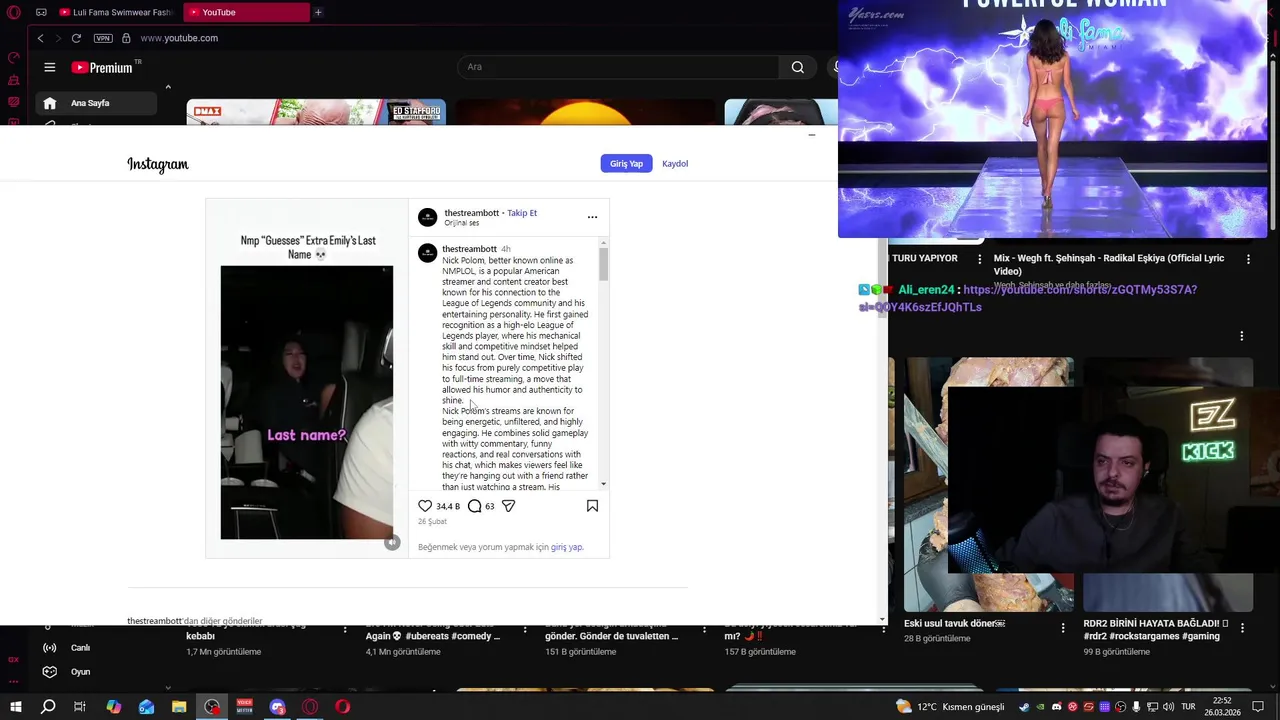Open the volume speaker tray icon
The width and height of the screenshot is (1280, 720).
click(x=1168, y=707)
